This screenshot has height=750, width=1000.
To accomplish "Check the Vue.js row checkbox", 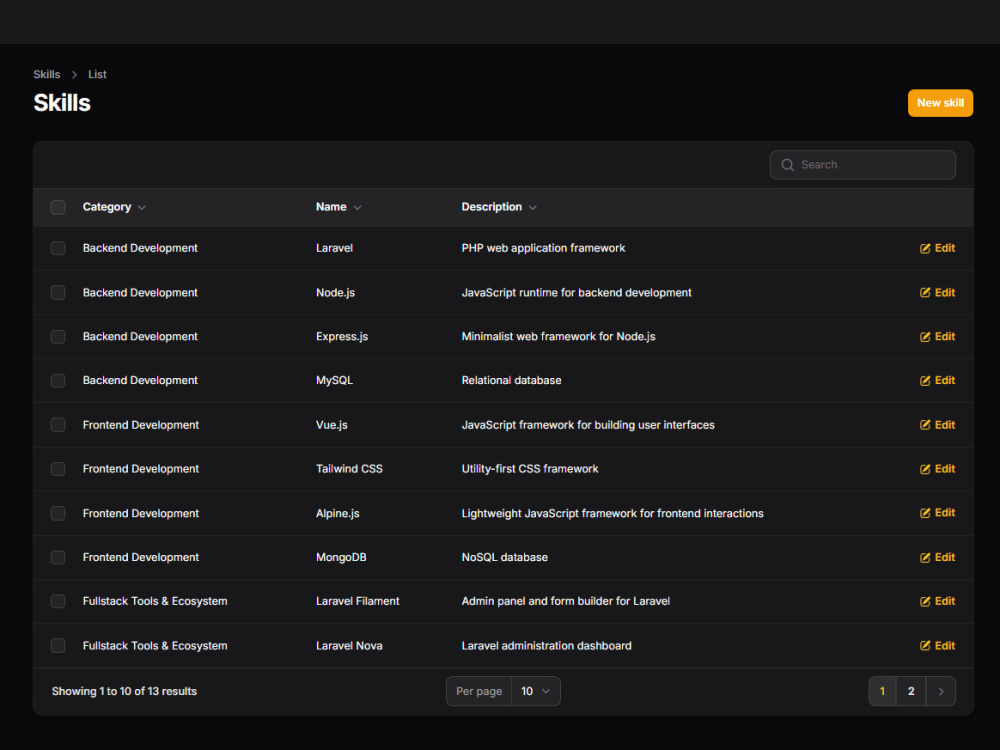I will (58, 425).
